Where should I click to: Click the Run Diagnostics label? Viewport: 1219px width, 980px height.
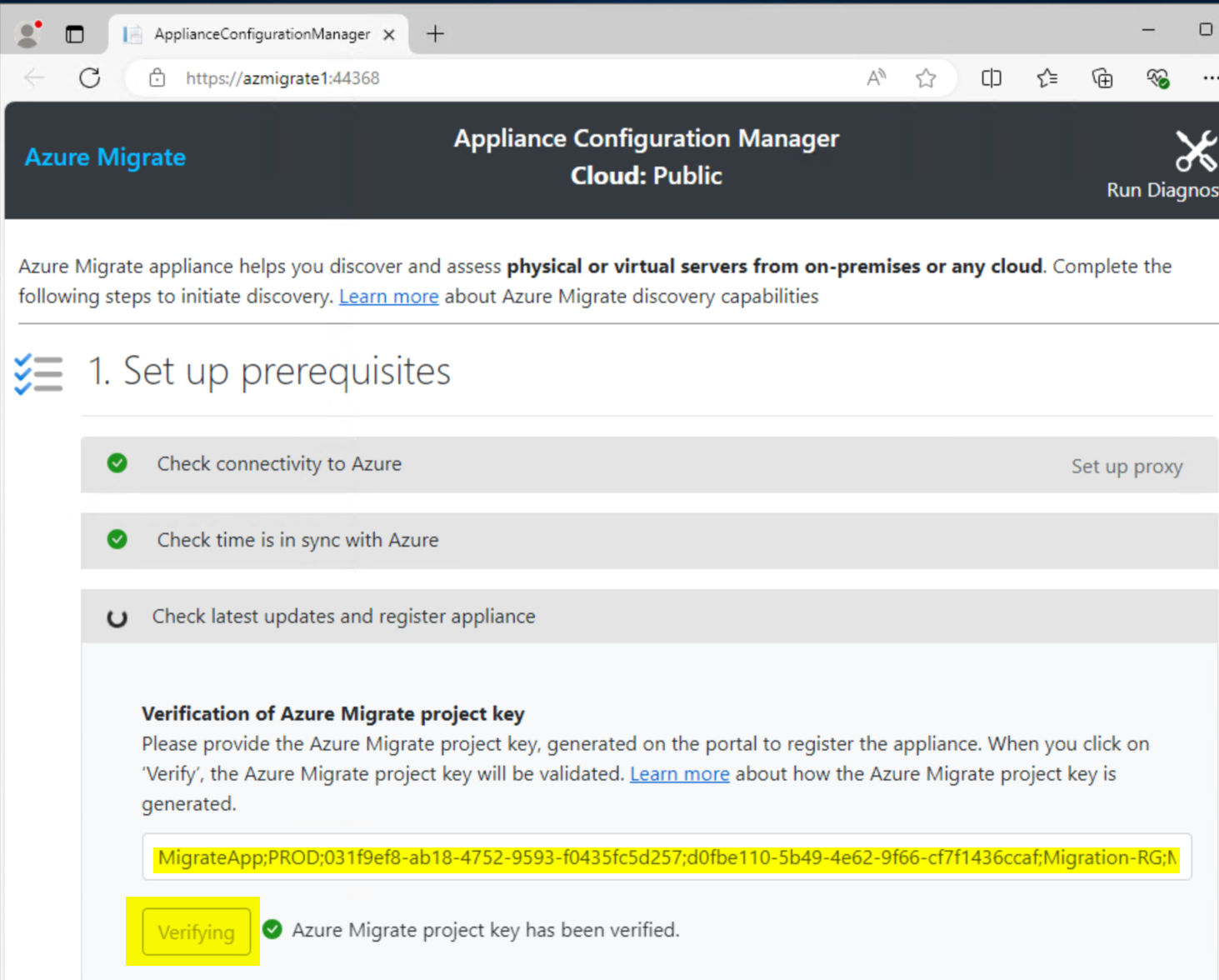1162,190
